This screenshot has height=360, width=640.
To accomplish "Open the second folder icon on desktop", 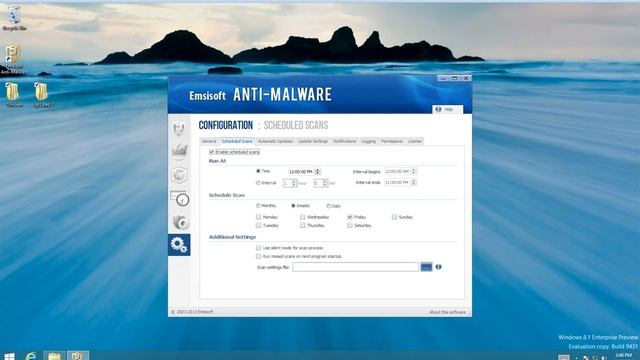I will (x=42, y=94).
